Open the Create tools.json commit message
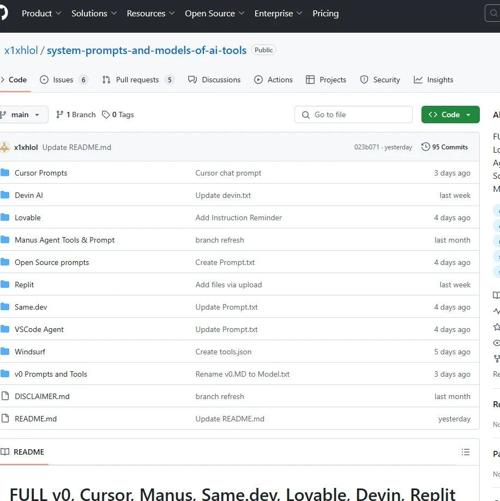Image resolution: width=500 pixels, height=501 pixels. (223, 352)
